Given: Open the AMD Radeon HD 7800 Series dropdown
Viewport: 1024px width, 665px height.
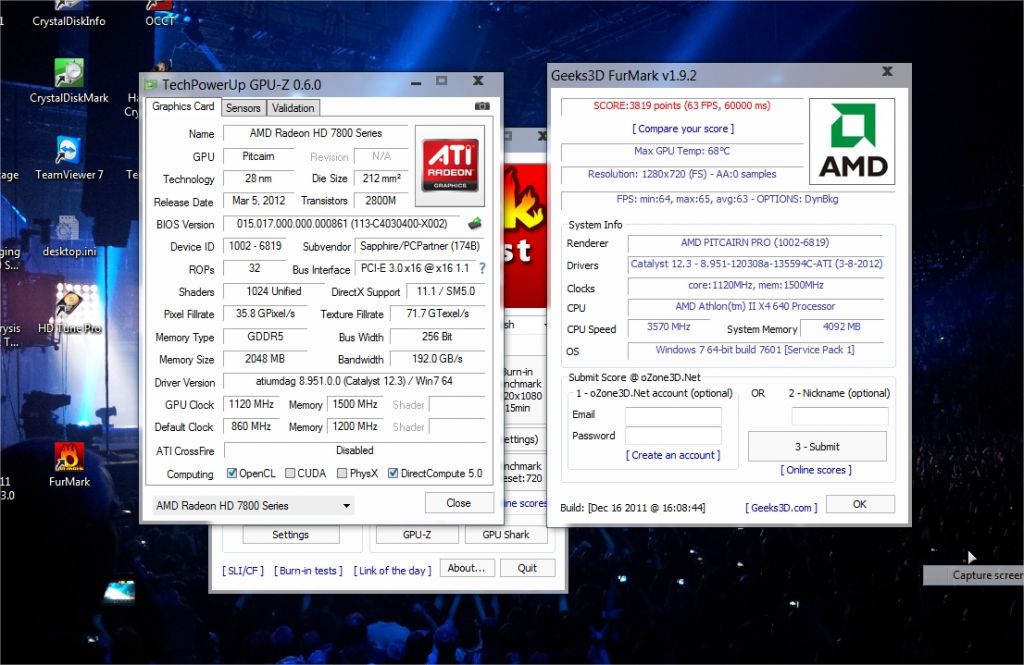Looking at the screenshot, I should coord(253,505).
